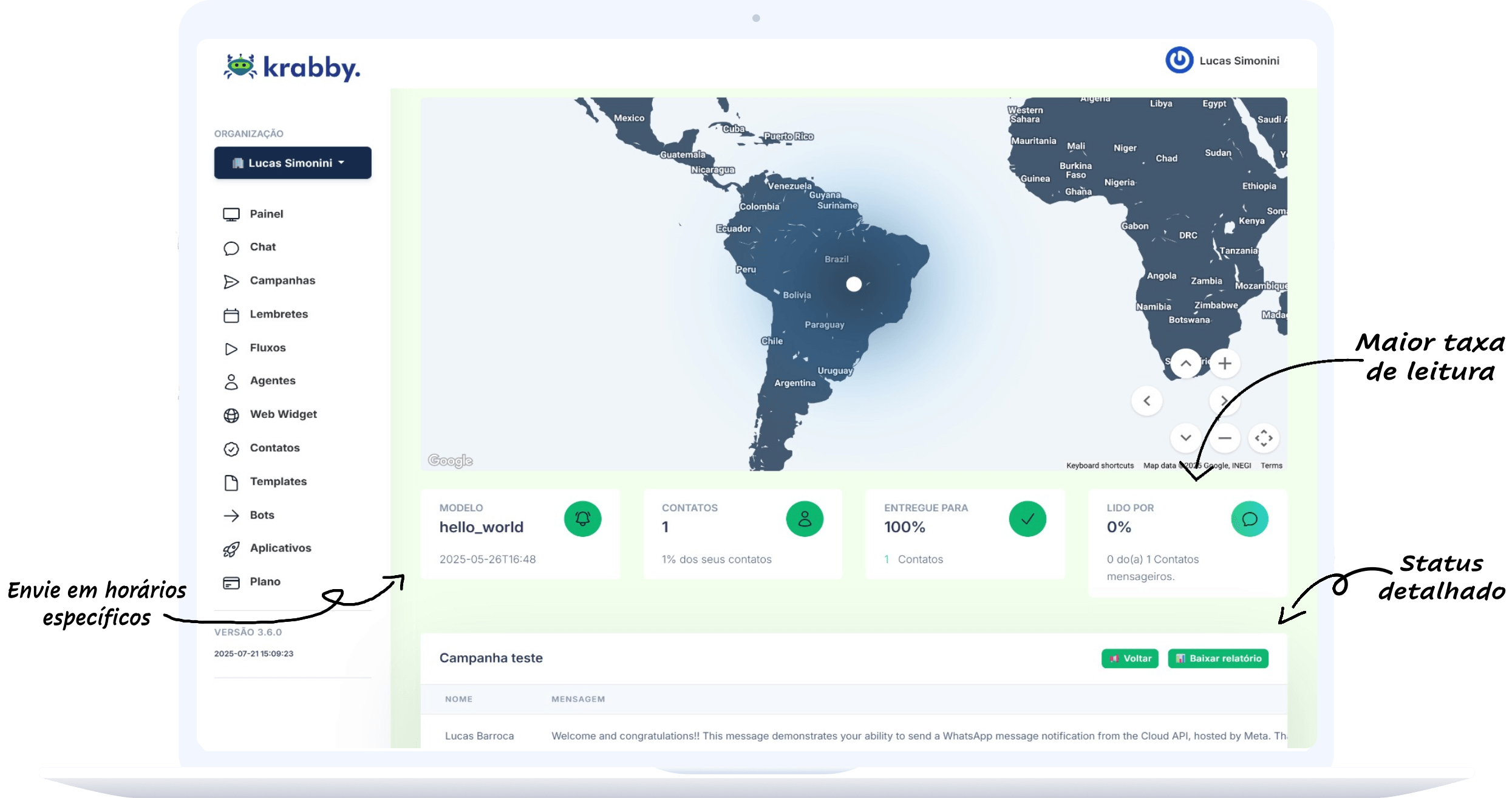1512x798 pixels.
Task: Click the Entregue Para checkmark icon
Action: [1027, 519]
